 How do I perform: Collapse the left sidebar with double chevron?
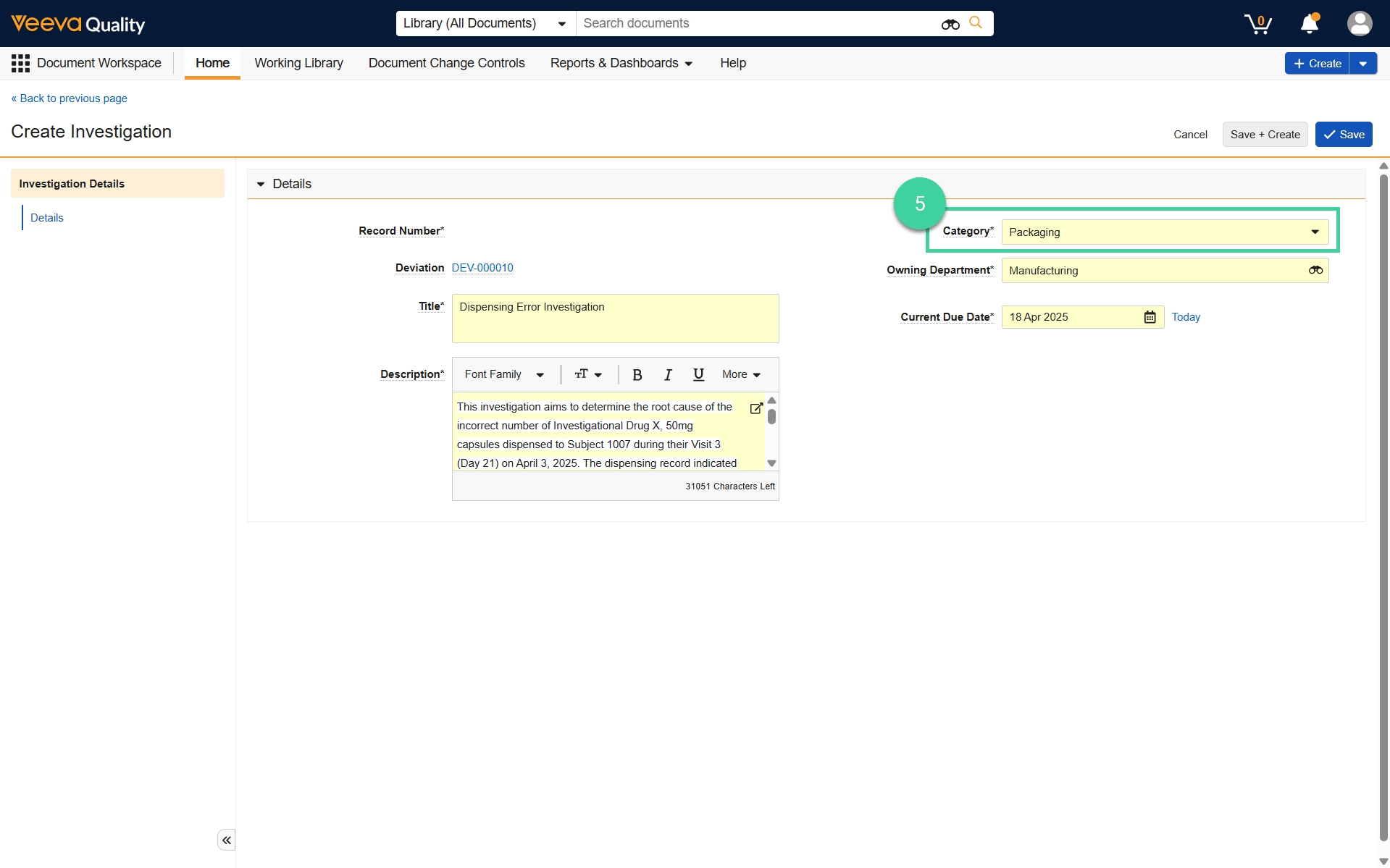click(227, 840)
